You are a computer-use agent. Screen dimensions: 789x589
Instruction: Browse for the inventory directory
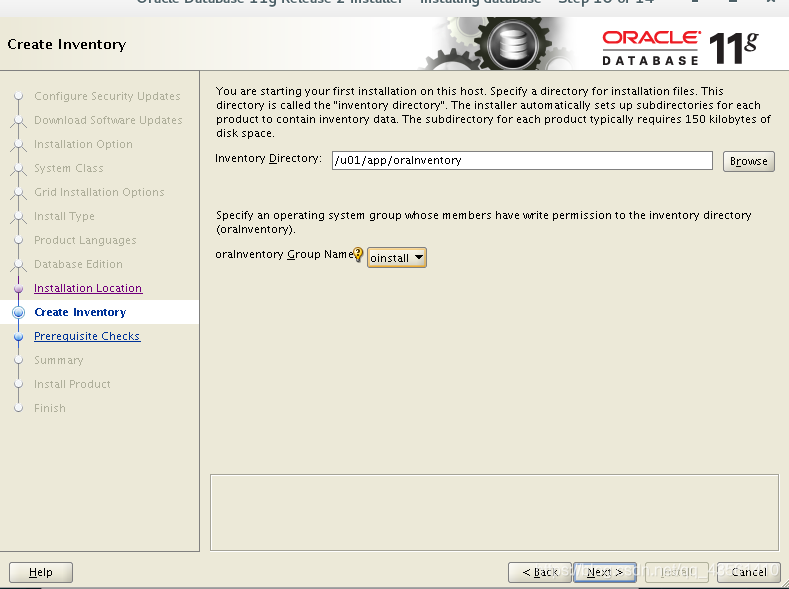(748, 161)
